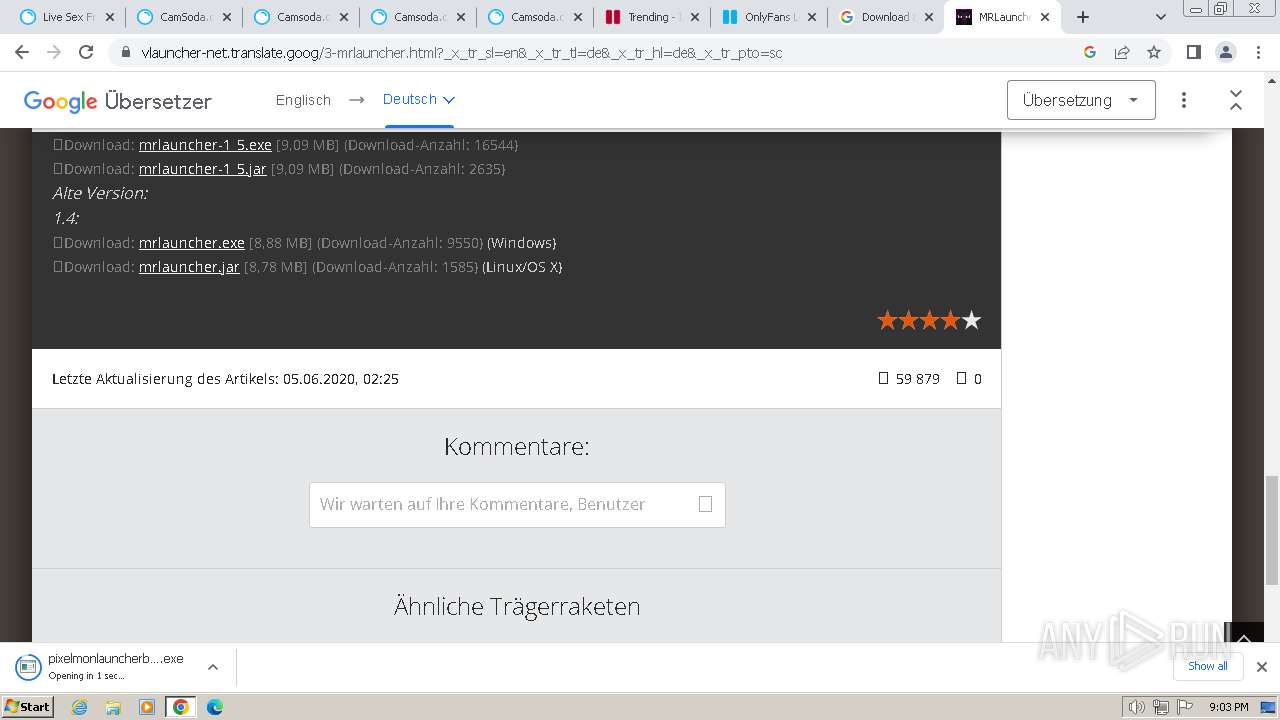Open Chrome's three-dot menu
Screen dimensions: 1280x720
click(x=1257, y=53)
